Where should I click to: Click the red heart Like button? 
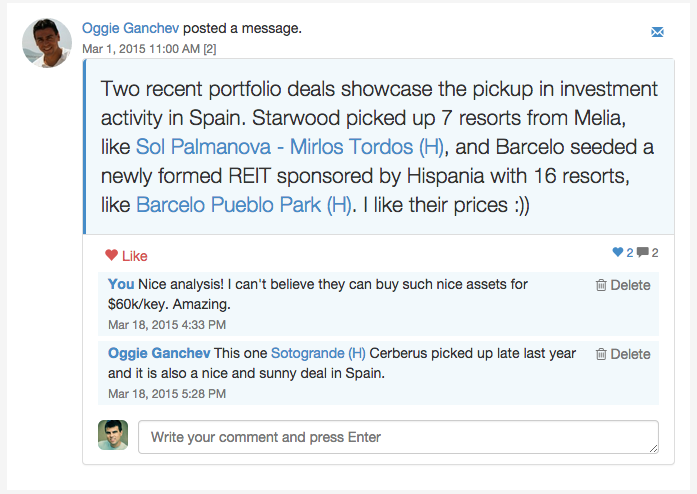tap(126, 256)
